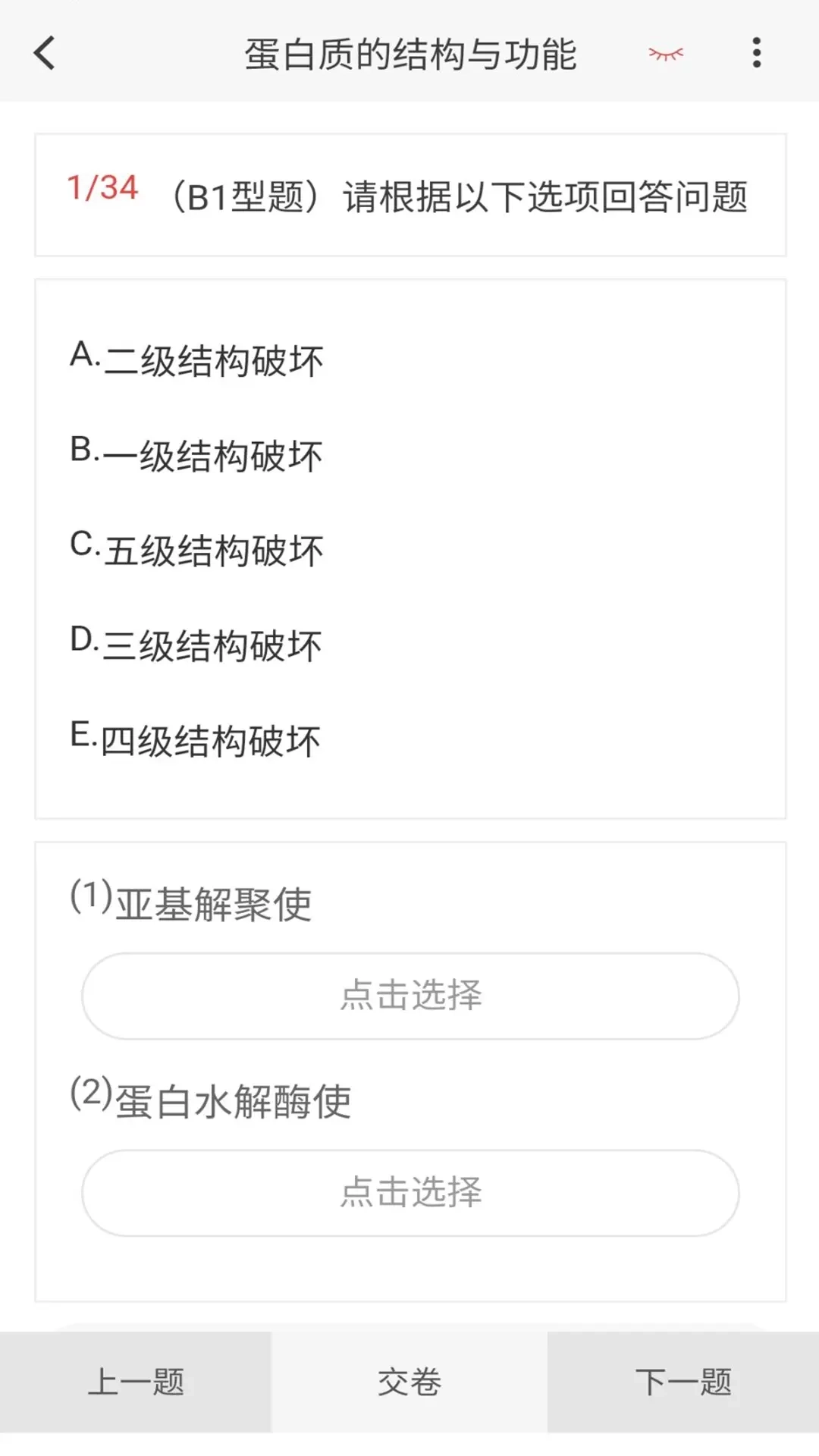Tap the chapter title 蛋白质的结构与功能
Viewport: 819px width, 1456px height.
point(409,54)
